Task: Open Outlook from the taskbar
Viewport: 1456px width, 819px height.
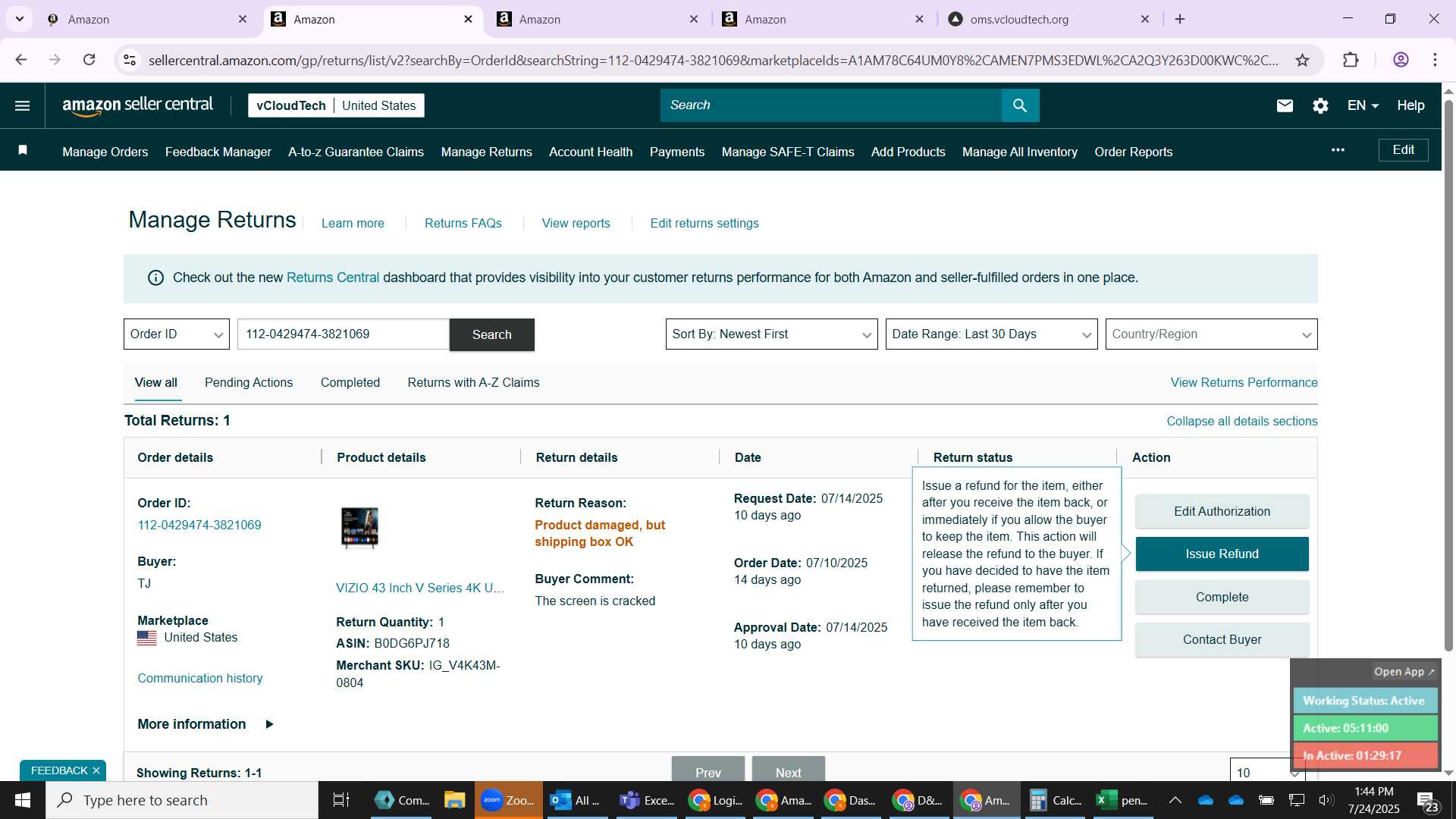Action: pos(575,800)
